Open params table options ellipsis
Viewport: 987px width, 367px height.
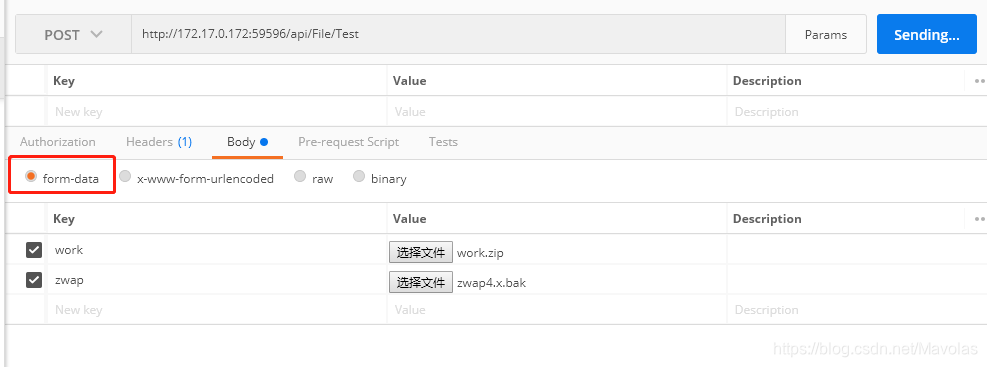click(979, 81)
